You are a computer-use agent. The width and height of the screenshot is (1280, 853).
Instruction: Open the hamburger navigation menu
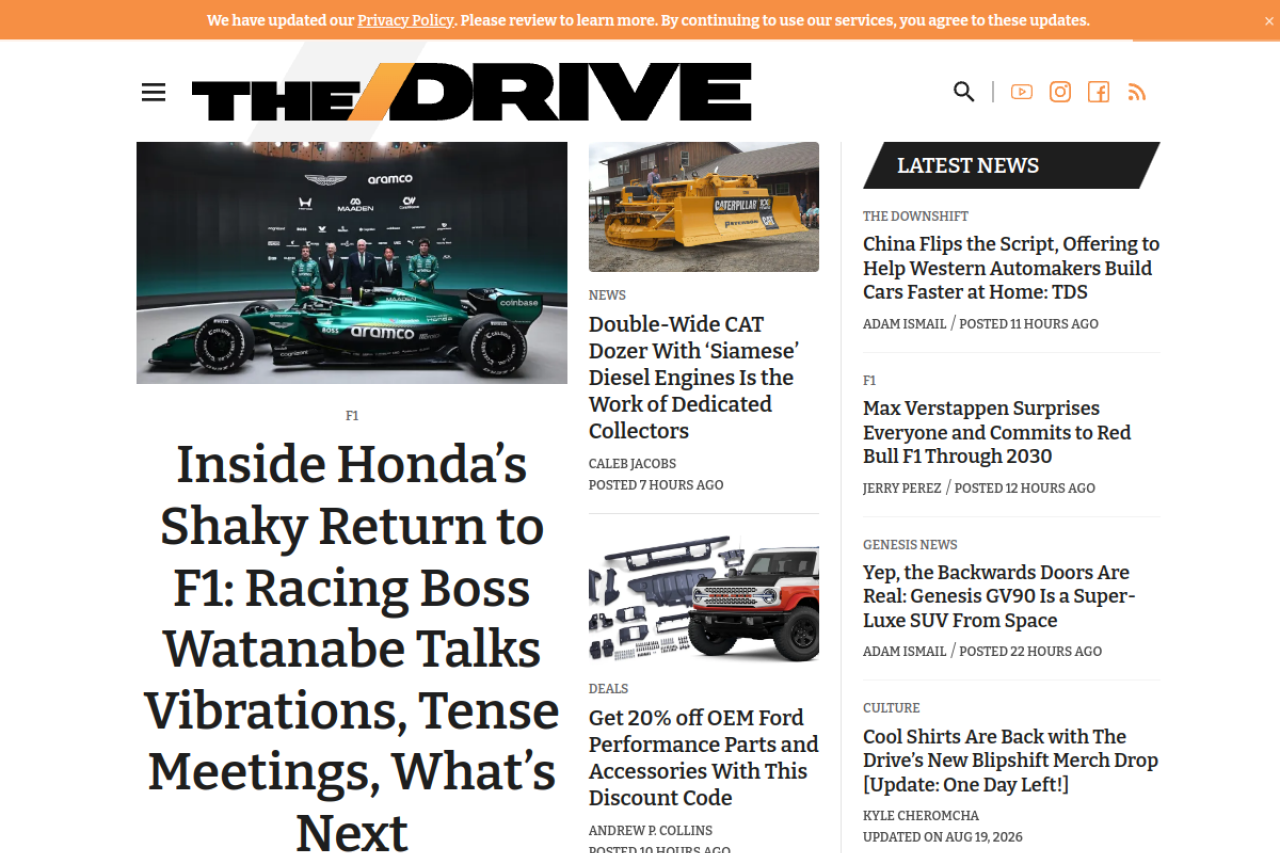153,92
